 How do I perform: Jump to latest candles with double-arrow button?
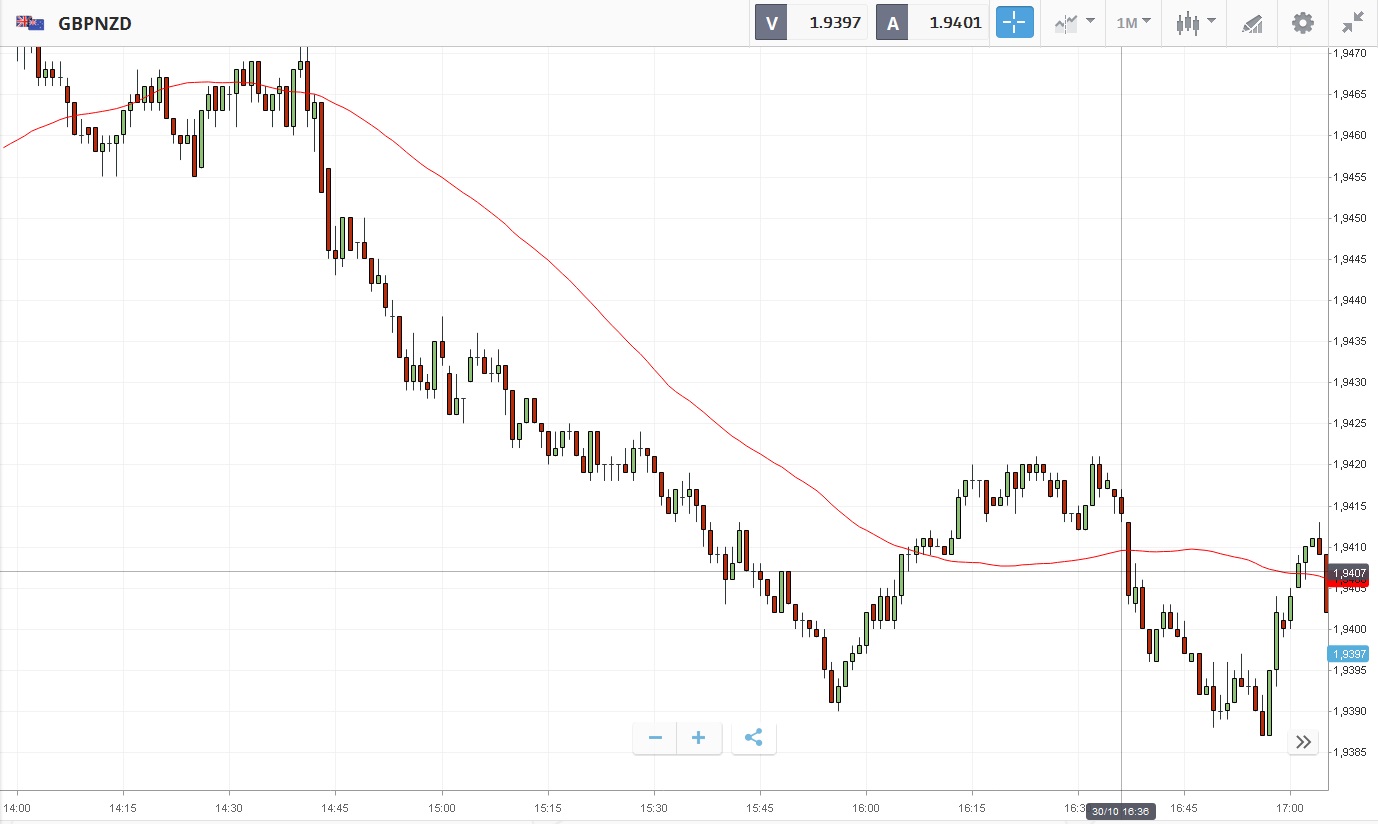tap(1303, 742)
